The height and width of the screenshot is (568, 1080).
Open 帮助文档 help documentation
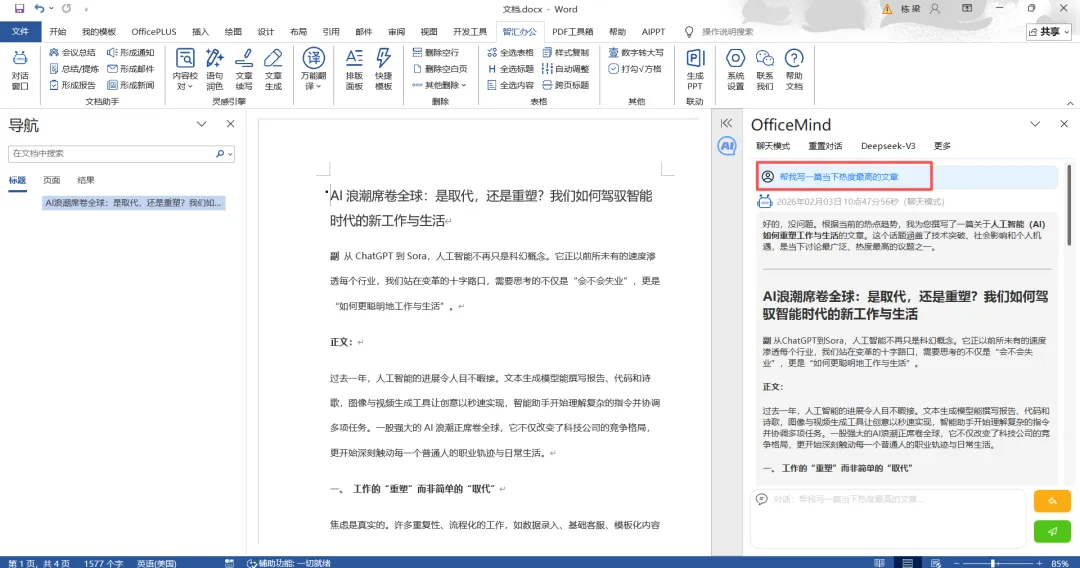coord(794,70)
